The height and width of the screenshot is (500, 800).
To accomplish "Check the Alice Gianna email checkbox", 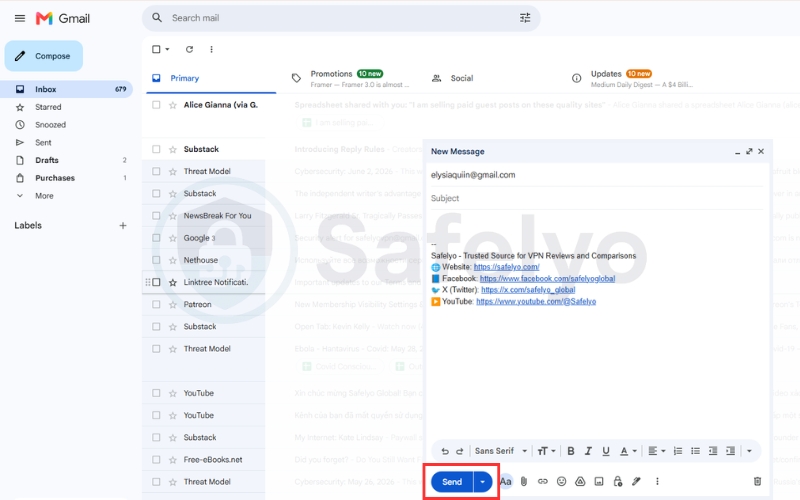I will 156,105.
